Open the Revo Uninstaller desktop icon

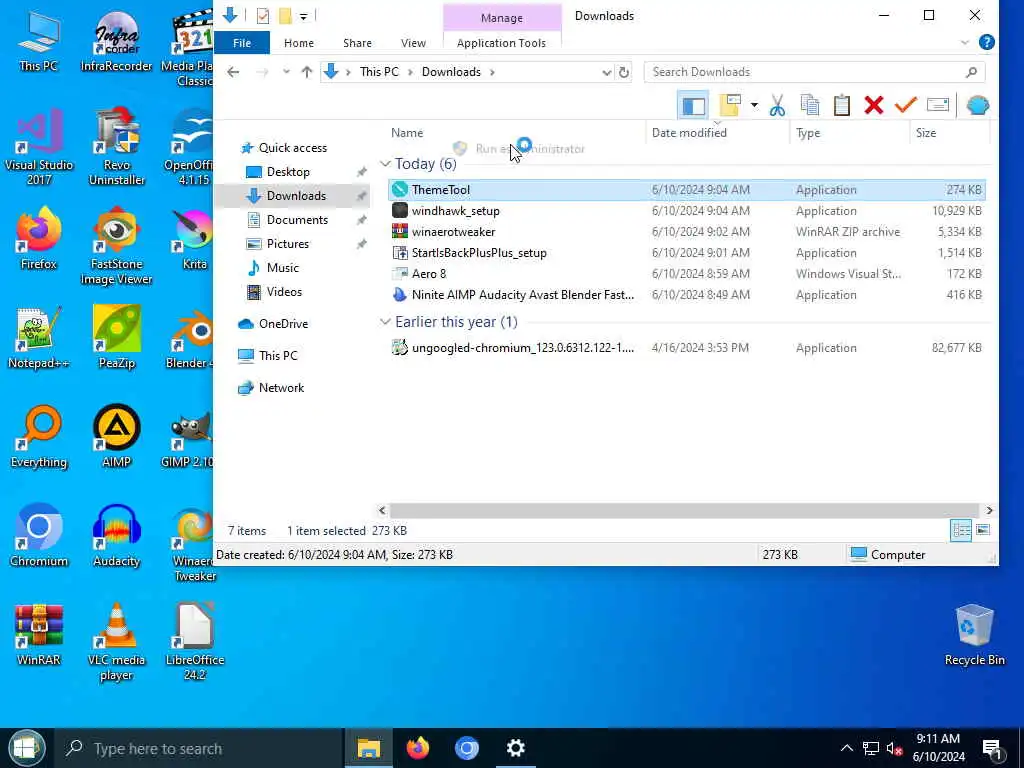[x=117, y=147]
